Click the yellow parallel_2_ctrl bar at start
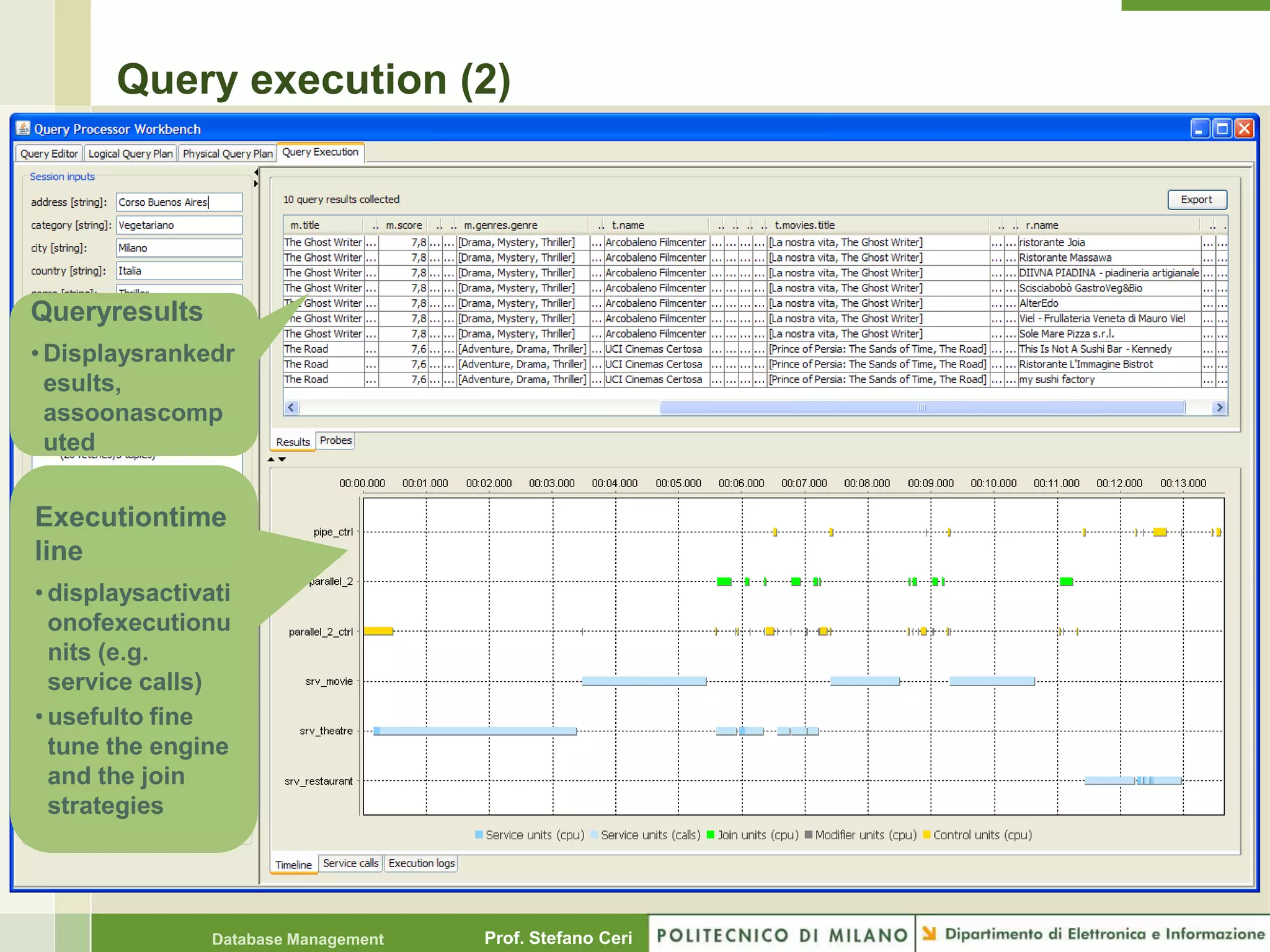This screenshot has height=952, width=1270. (378, 631)
